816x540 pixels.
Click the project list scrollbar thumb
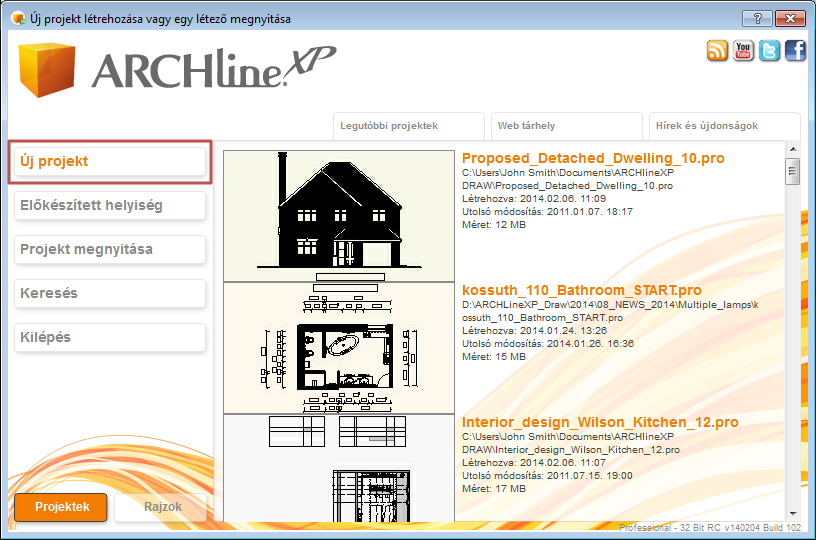(793, 171)
